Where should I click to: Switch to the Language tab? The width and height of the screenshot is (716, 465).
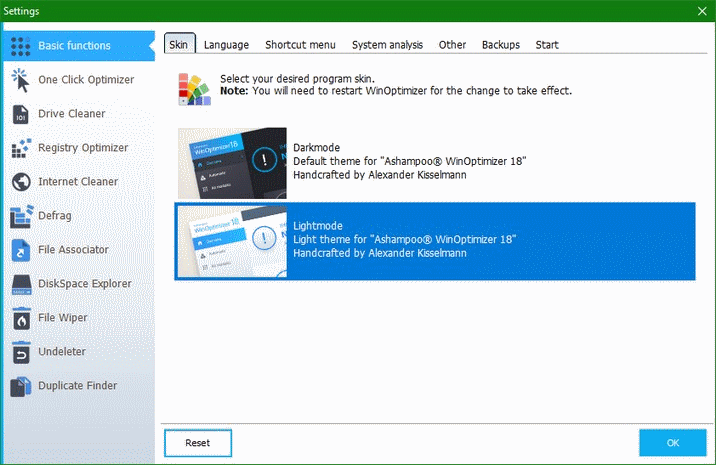pyautogui.click(x=226, y=45)
